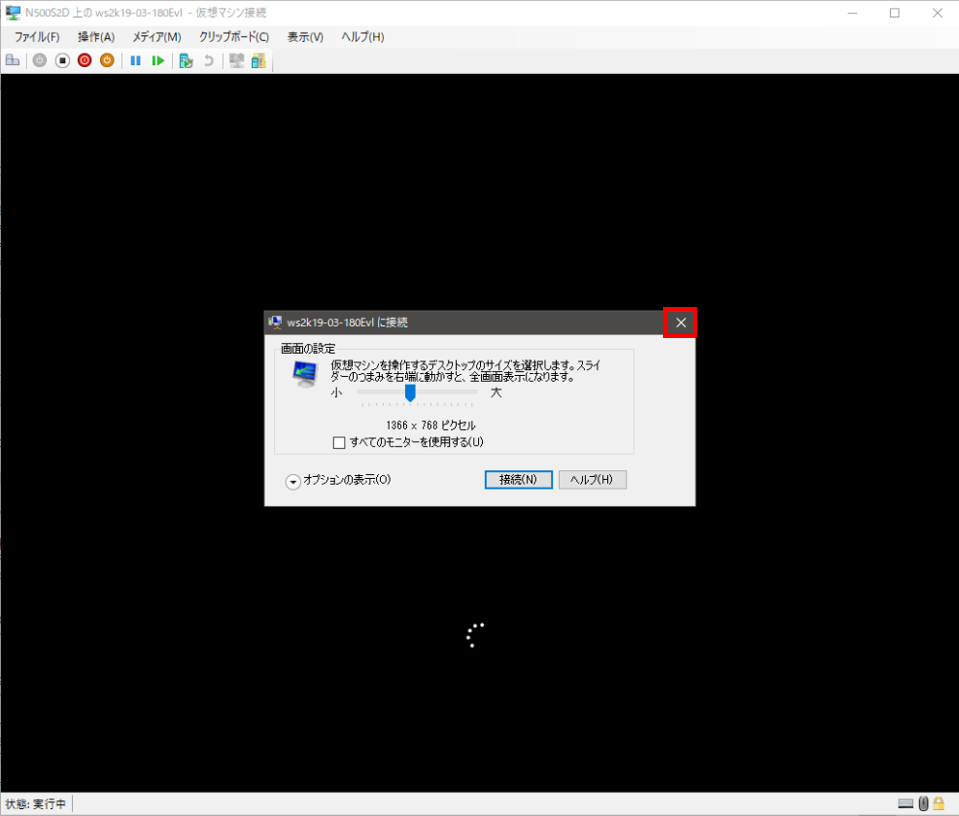
Task: Close the ws2k19-03-180Evl connect dialog
Action: point(680,322)
